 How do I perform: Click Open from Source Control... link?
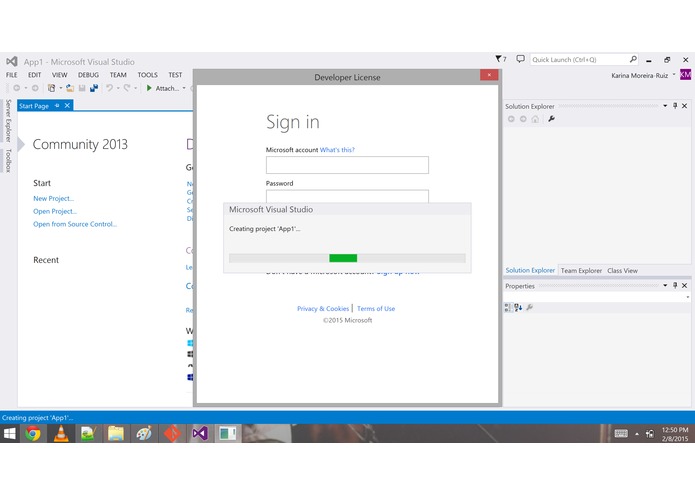pos(74,224)
